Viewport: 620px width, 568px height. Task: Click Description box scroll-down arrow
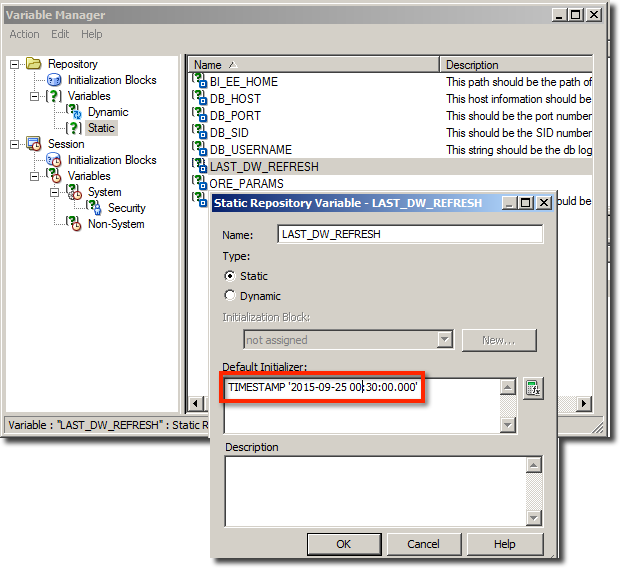(x=534, y=518)
